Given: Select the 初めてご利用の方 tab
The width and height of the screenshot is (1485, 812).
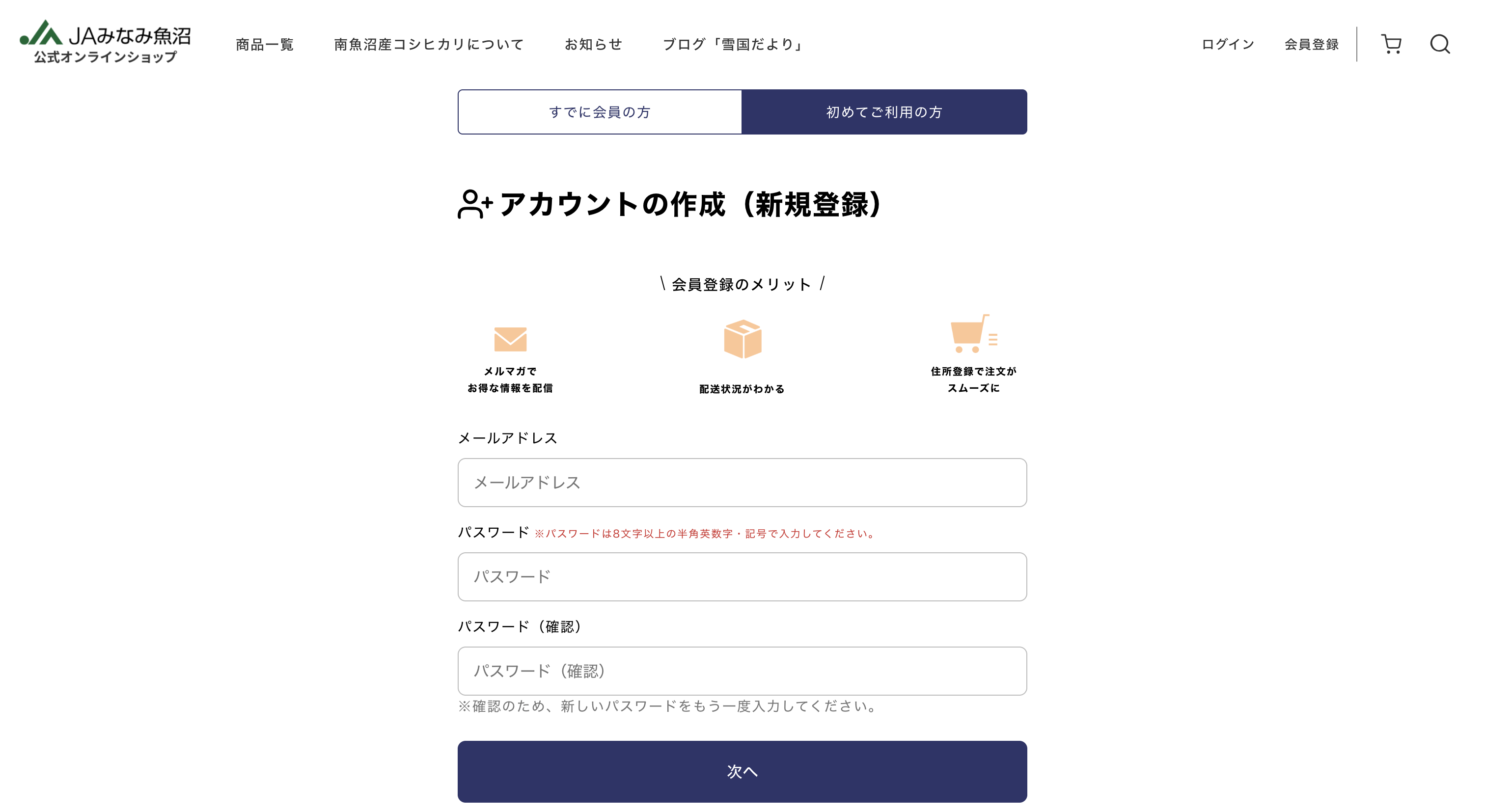Looking at the screenshot, I should [884, 112].
